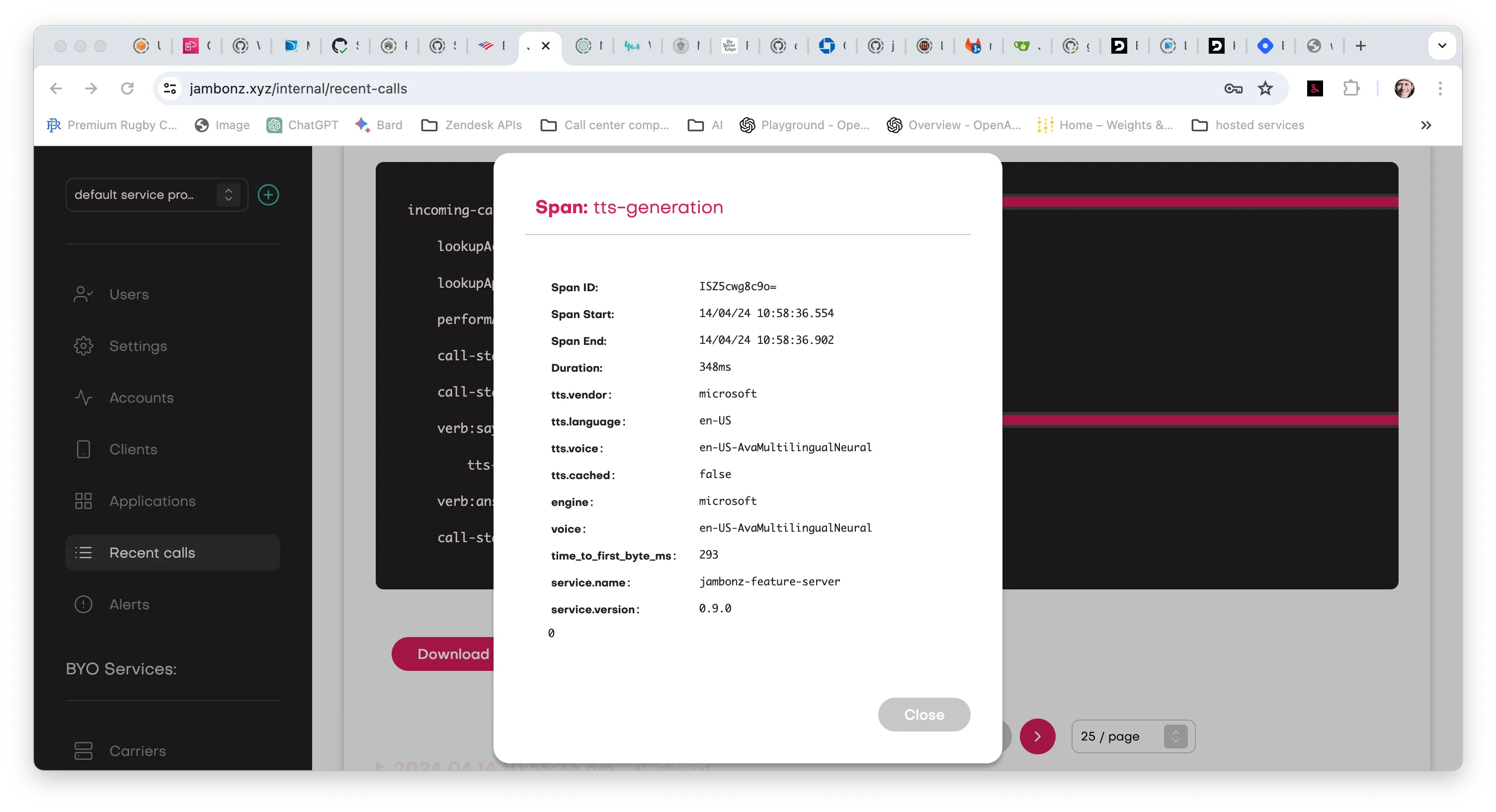Click the browser forward arrow

tap(90, 88)
